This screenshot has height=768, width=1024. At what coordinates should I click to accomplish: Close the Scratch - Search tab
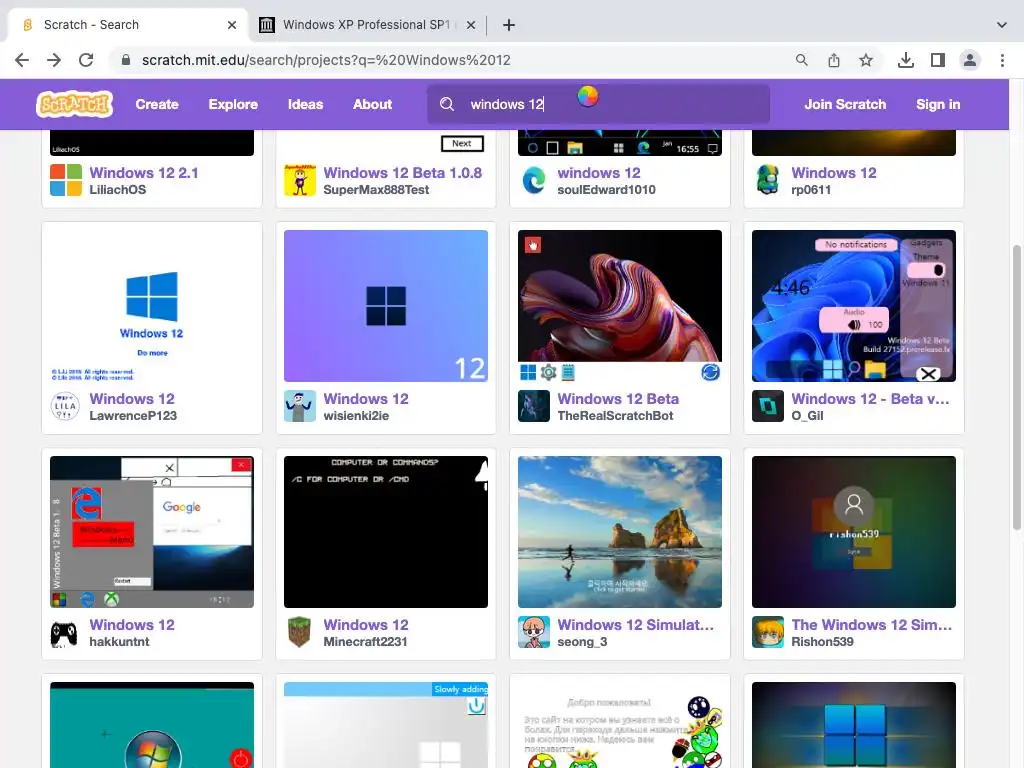pos(232,25)
